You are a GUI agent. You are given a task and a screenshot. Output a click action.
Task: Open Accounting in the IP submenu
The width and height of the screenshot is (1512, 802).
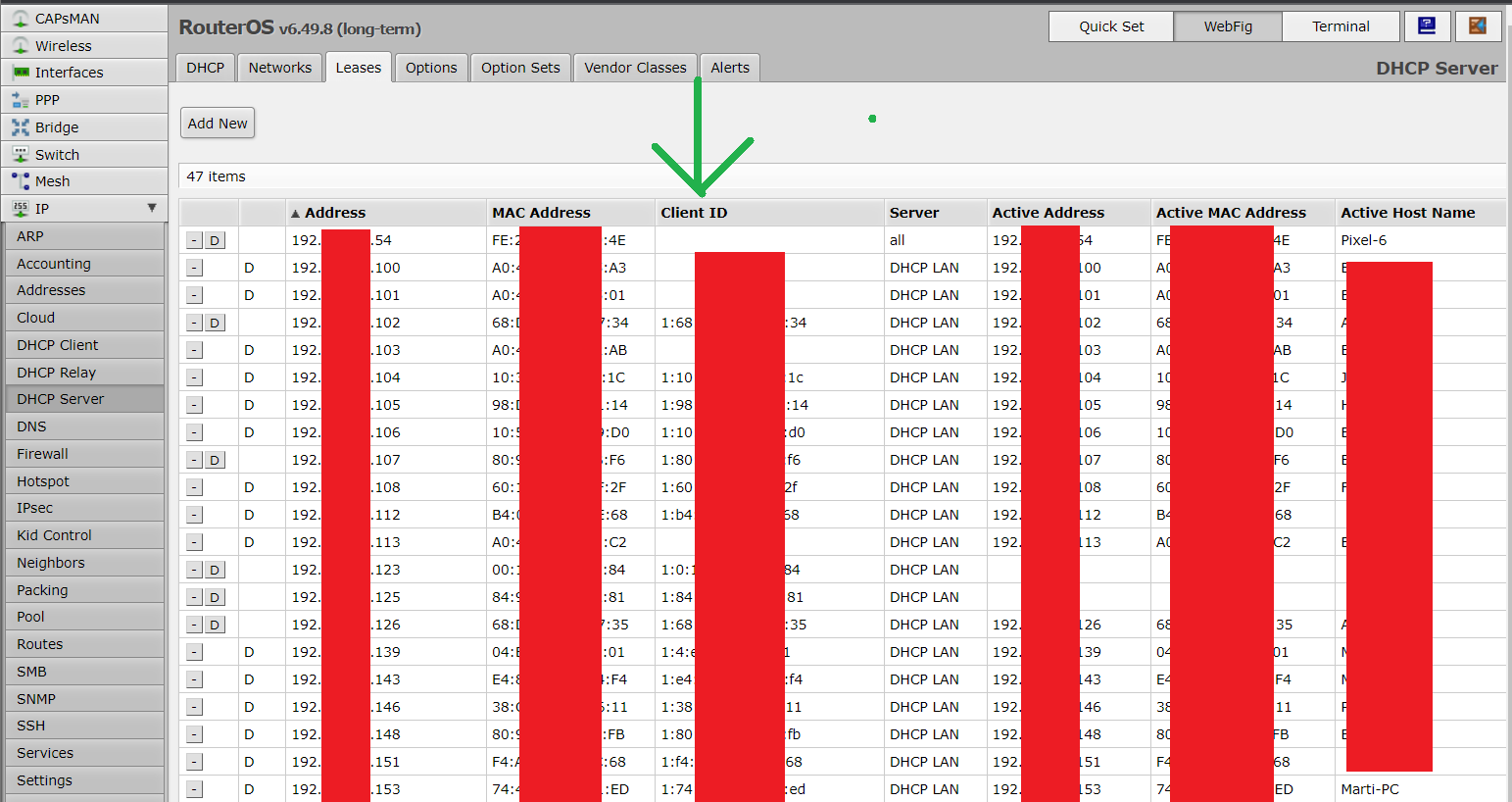pyautogui.click(x=85, y=264)
